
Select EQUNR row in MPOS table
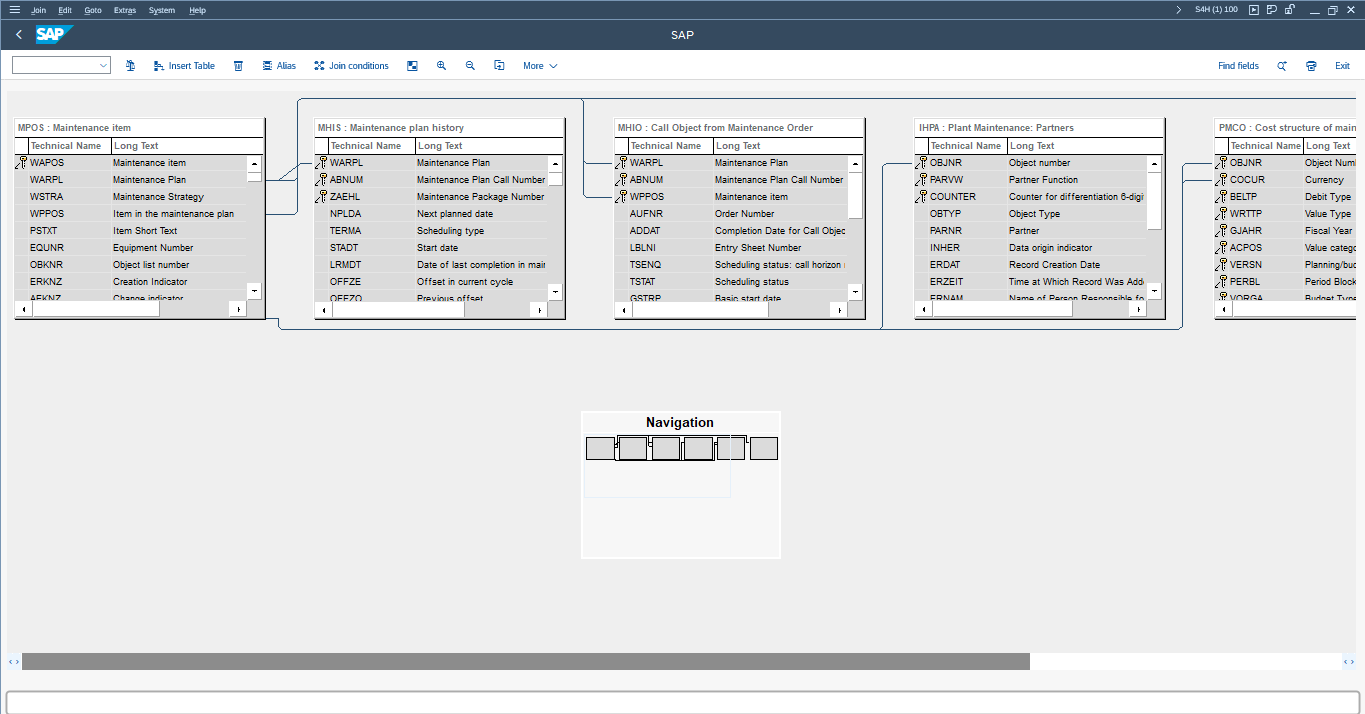(47, 248)
